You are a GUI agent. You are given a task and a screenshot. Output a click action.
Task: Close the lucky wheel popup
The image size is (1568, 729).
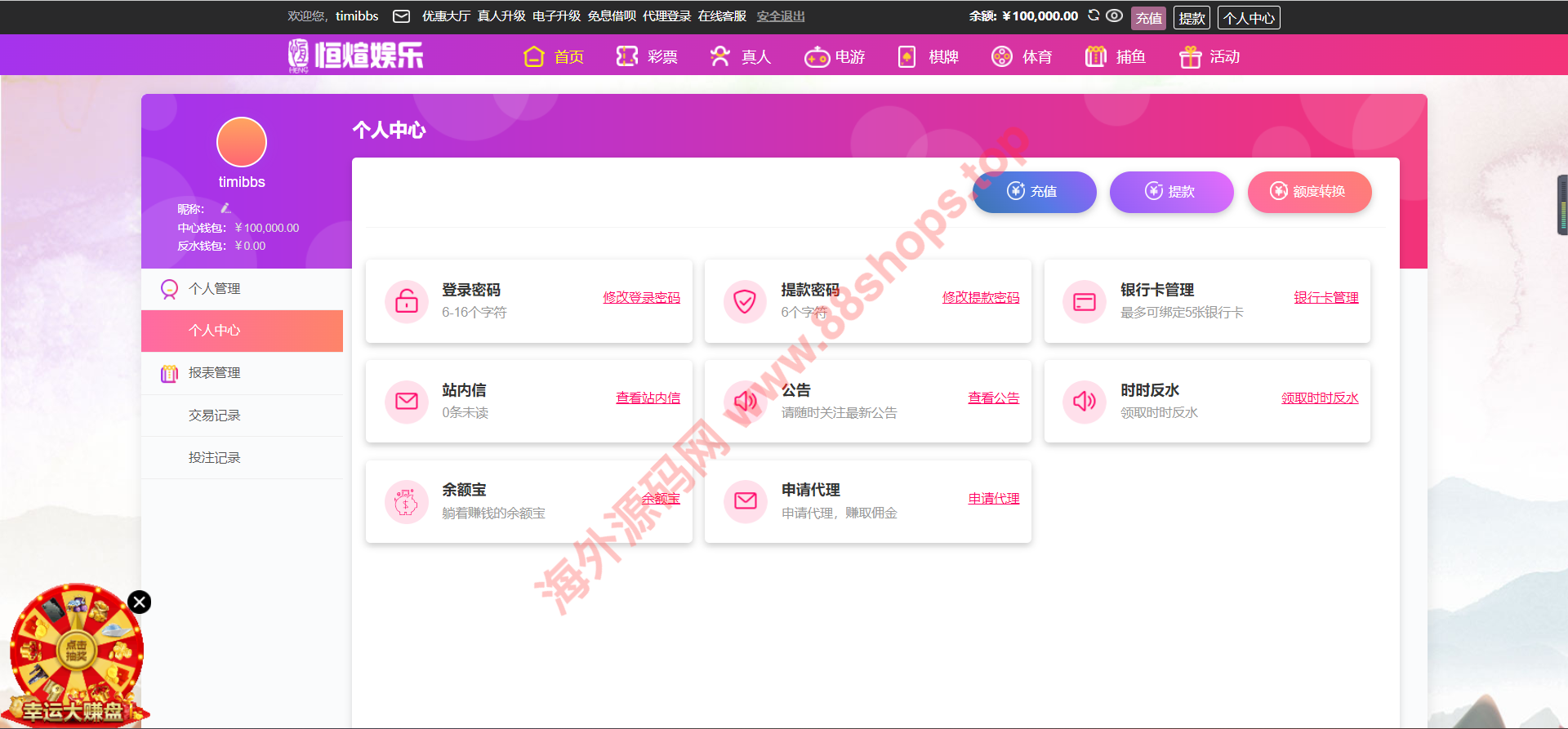click(x=140, y=602)
